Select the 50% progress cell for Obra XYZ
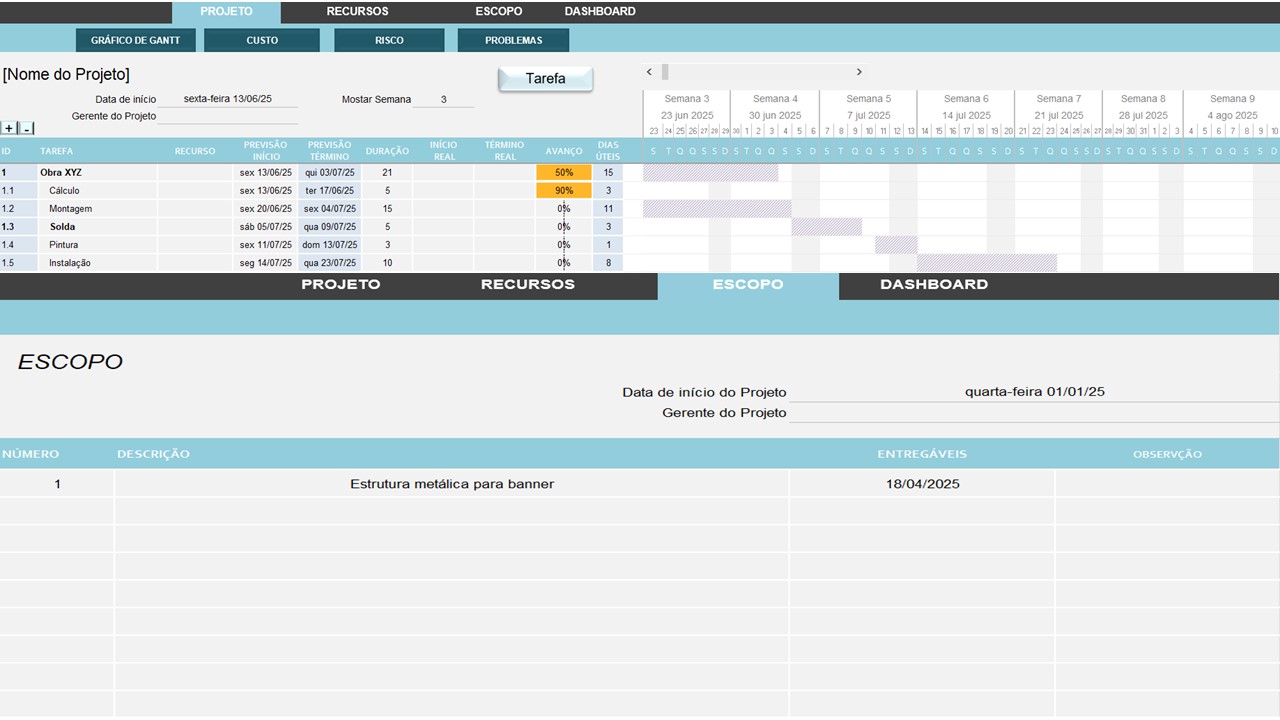 click(x=564, y=173)
